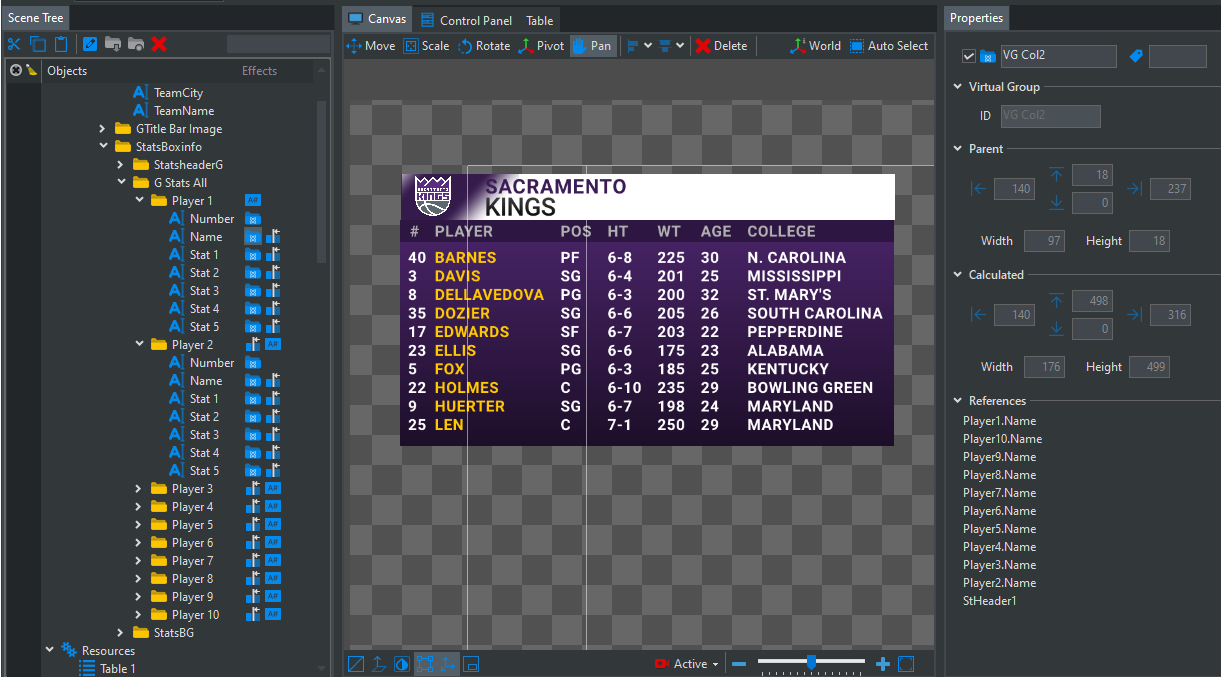Viewport: 1221px width, 677px height.
Task: Open the Table tab
Action: (x=540, y=20)
